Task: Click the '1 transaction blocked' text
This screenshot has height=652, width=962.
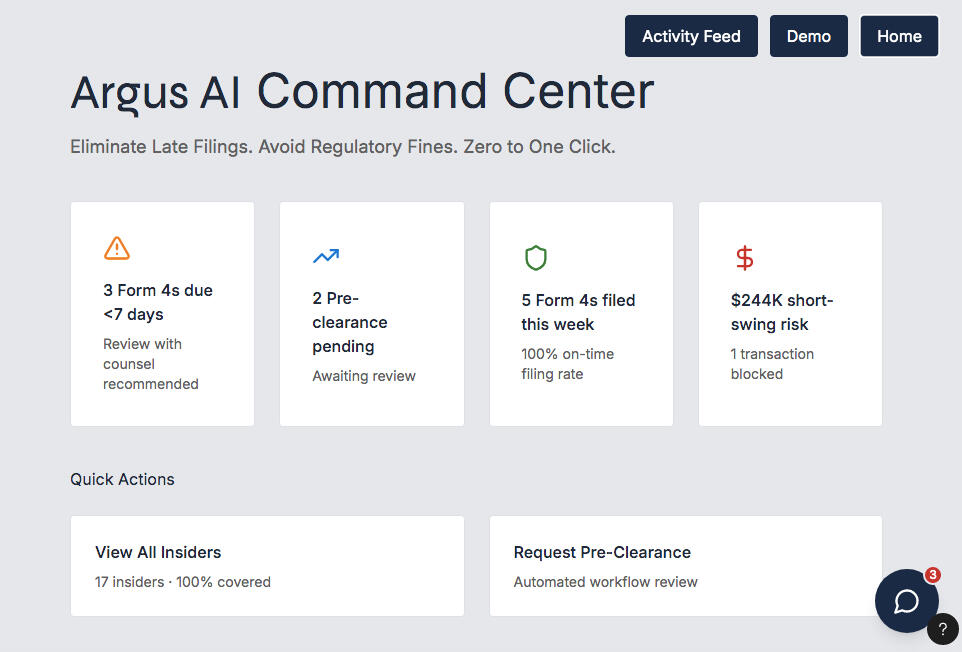Action: [x=772, y=364]
